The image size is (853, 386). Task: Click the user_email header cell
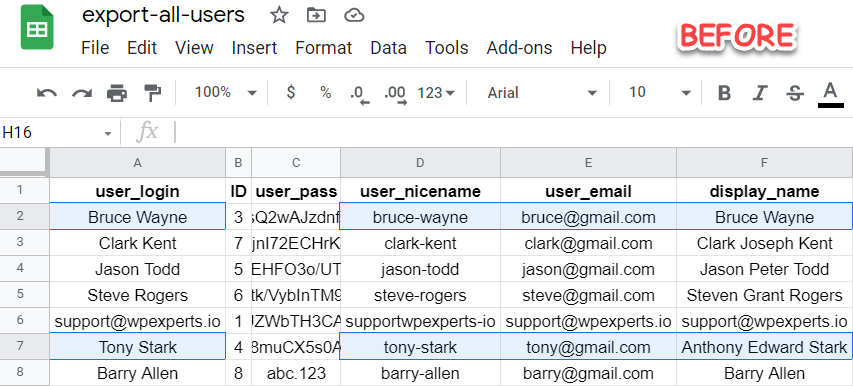pyautogui.click(x=589, y=191)
